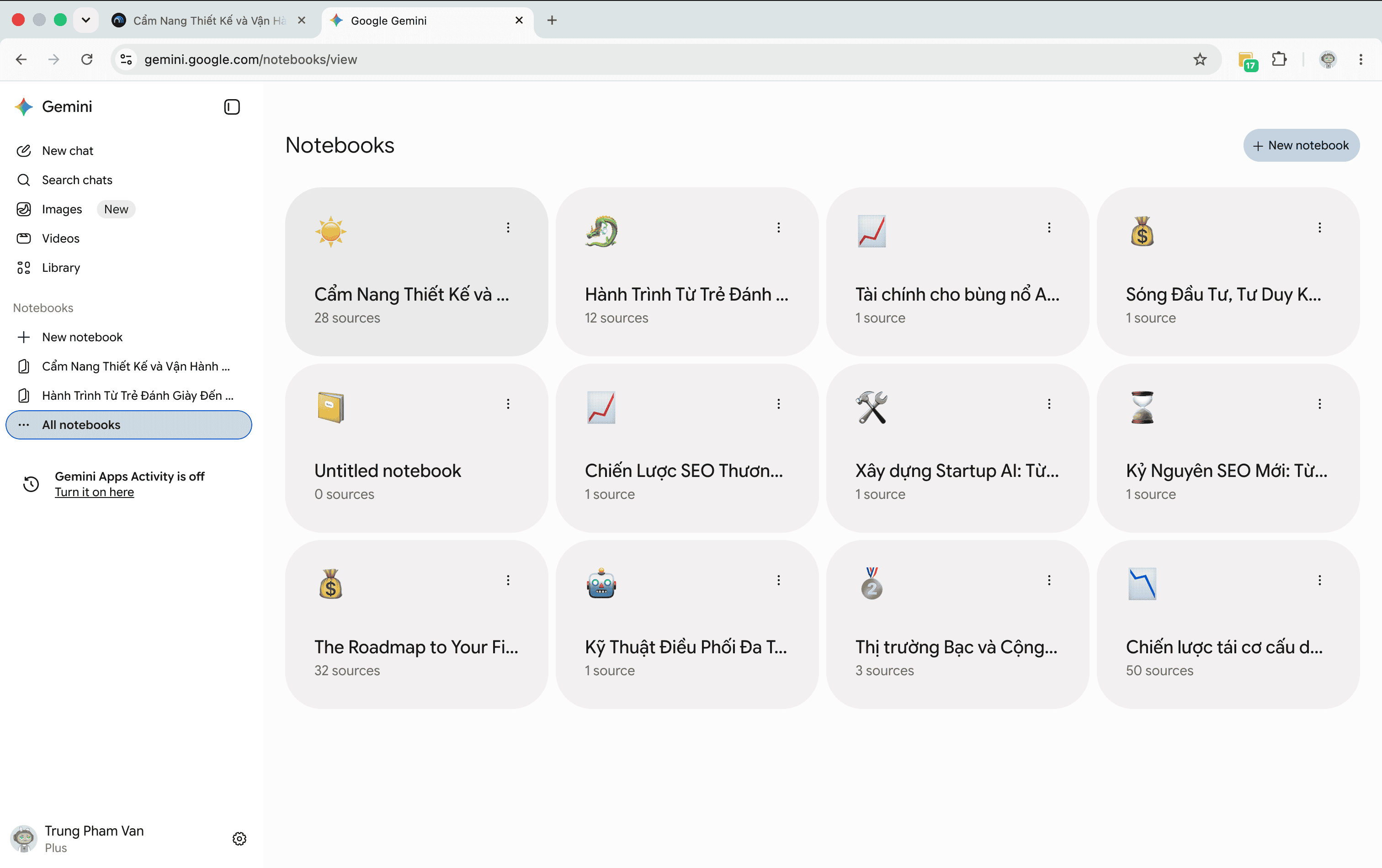Open the Cẩm Nang Thiết Kế và notebook card
Viewport: 1382px width, 868px height.
pyautogui.click(x=417, y=272)
